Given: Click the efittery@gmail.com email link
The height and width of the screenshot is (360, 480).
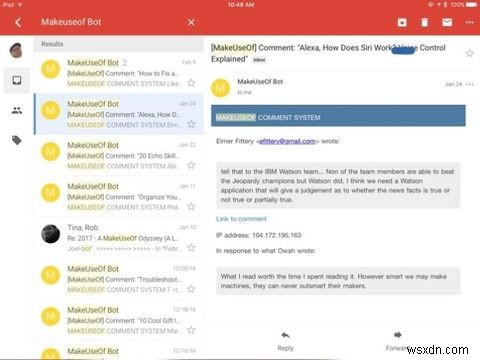Looking at the screenshot, I should click(x=287, y=141).
